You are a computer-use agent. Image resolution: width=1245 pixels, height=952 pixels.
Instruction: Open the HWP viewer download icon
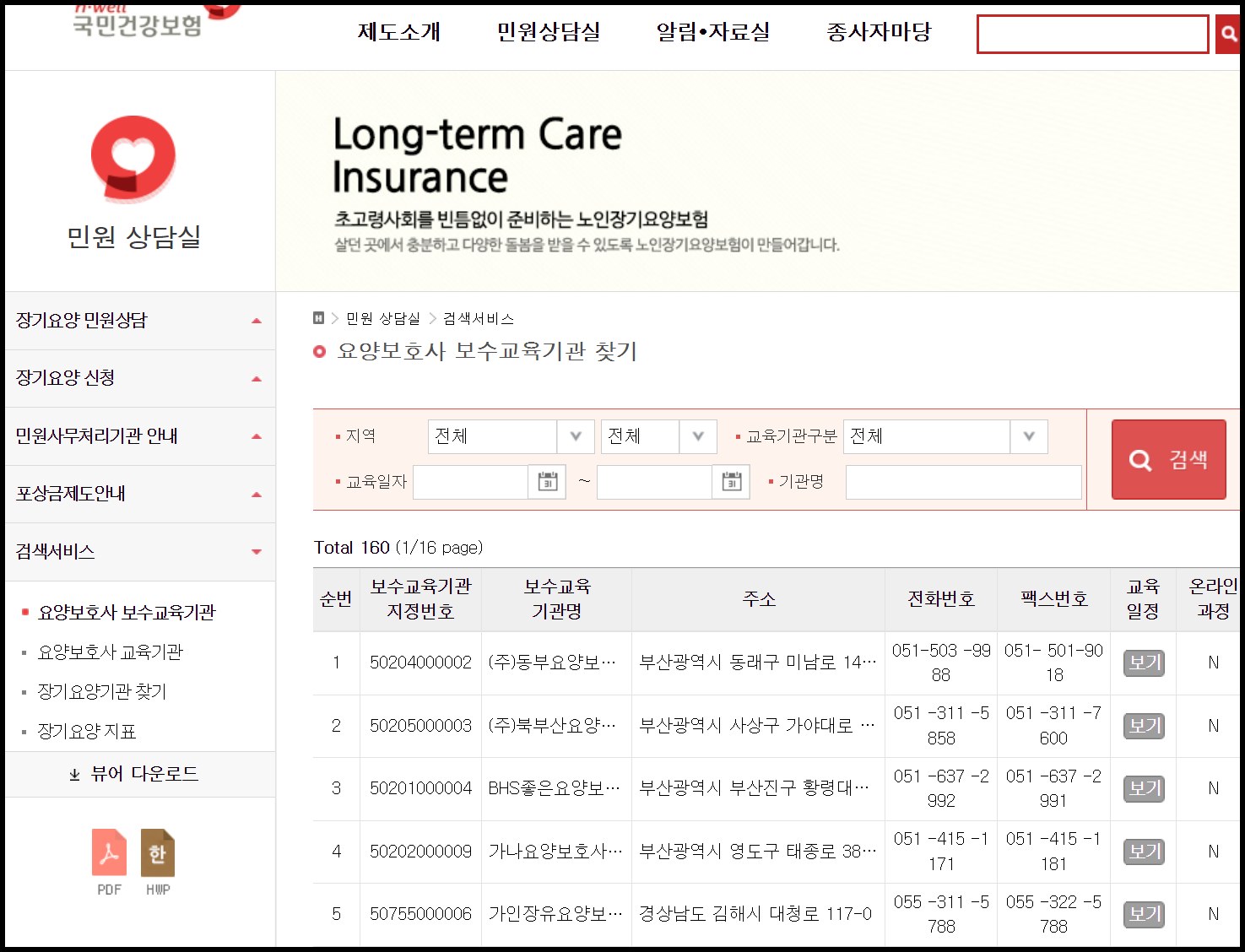point(158,852)
